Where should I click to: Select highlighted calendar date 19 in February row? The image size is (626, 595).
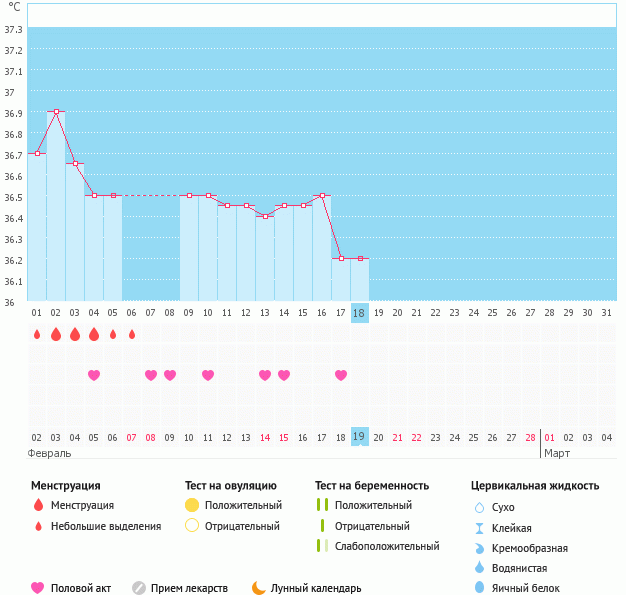pyautogui.click(x=360, y=436)
